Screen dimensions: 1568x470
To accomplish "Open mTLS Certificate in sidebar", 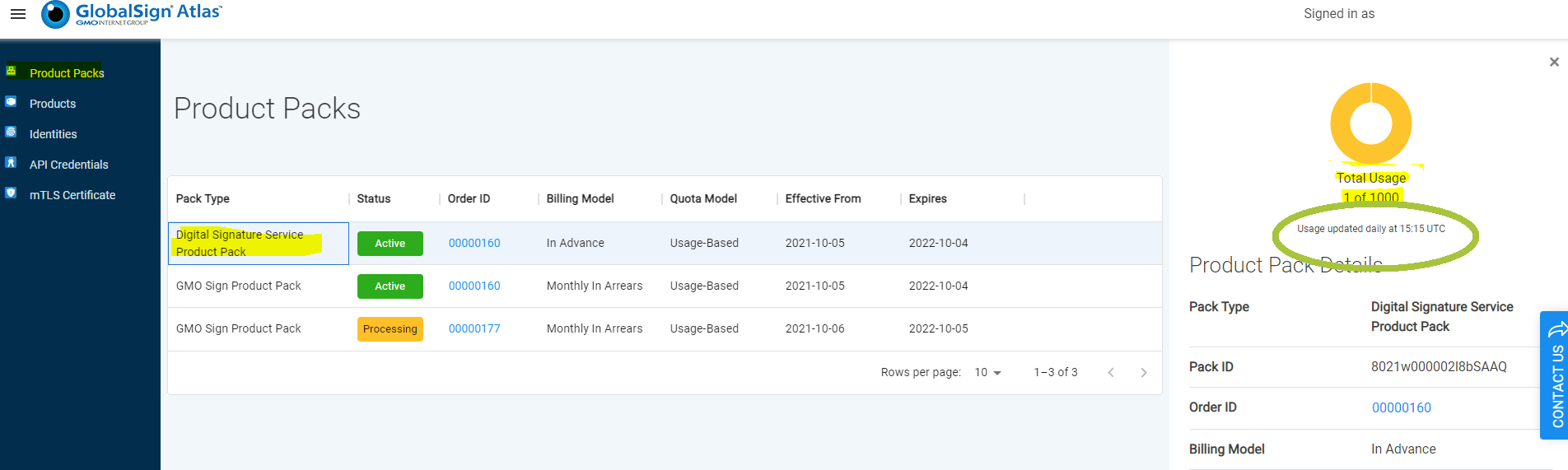I will click(72, 195).
